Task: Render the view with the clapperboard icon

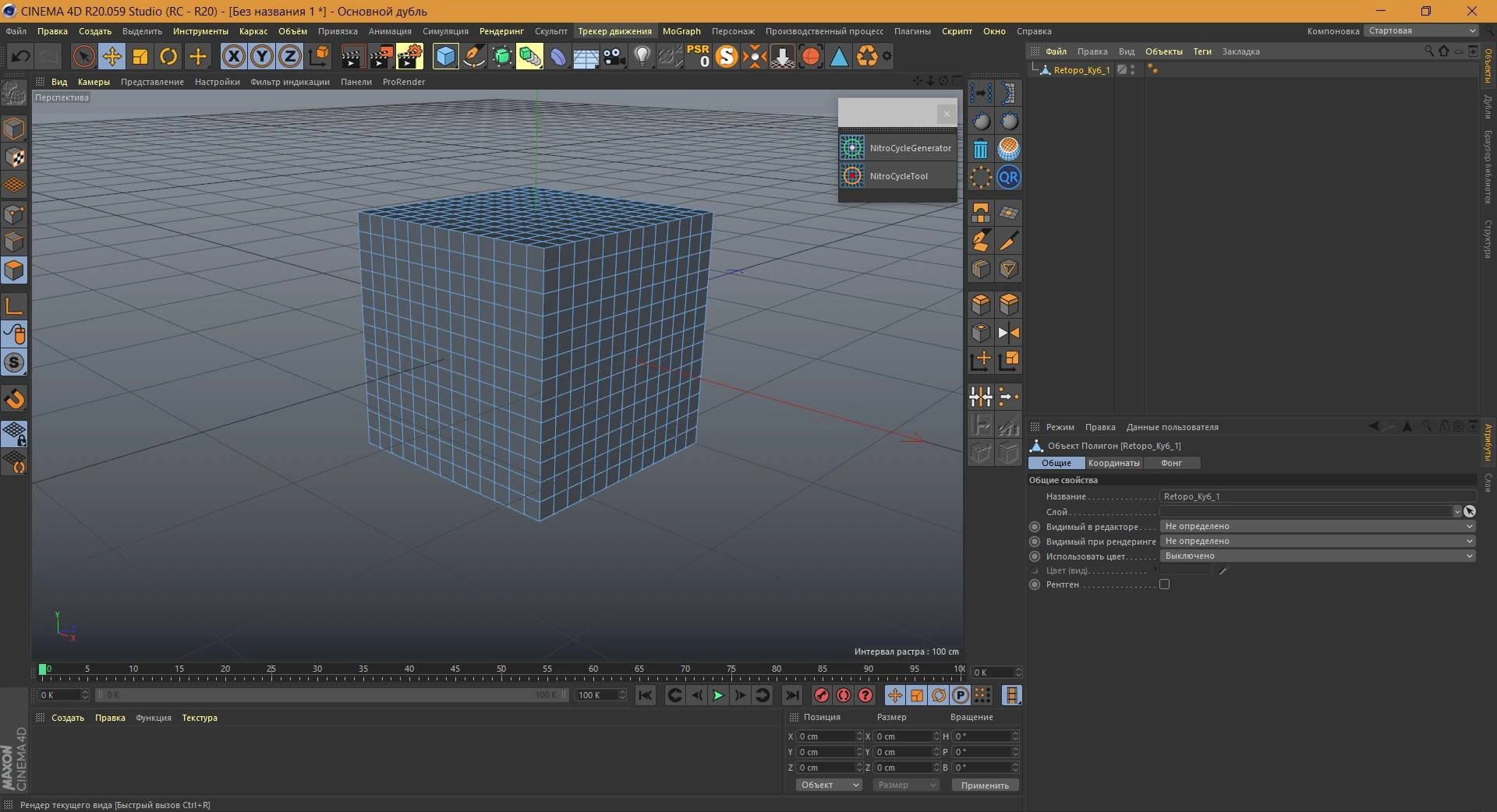Action: [x=352, y=56]
